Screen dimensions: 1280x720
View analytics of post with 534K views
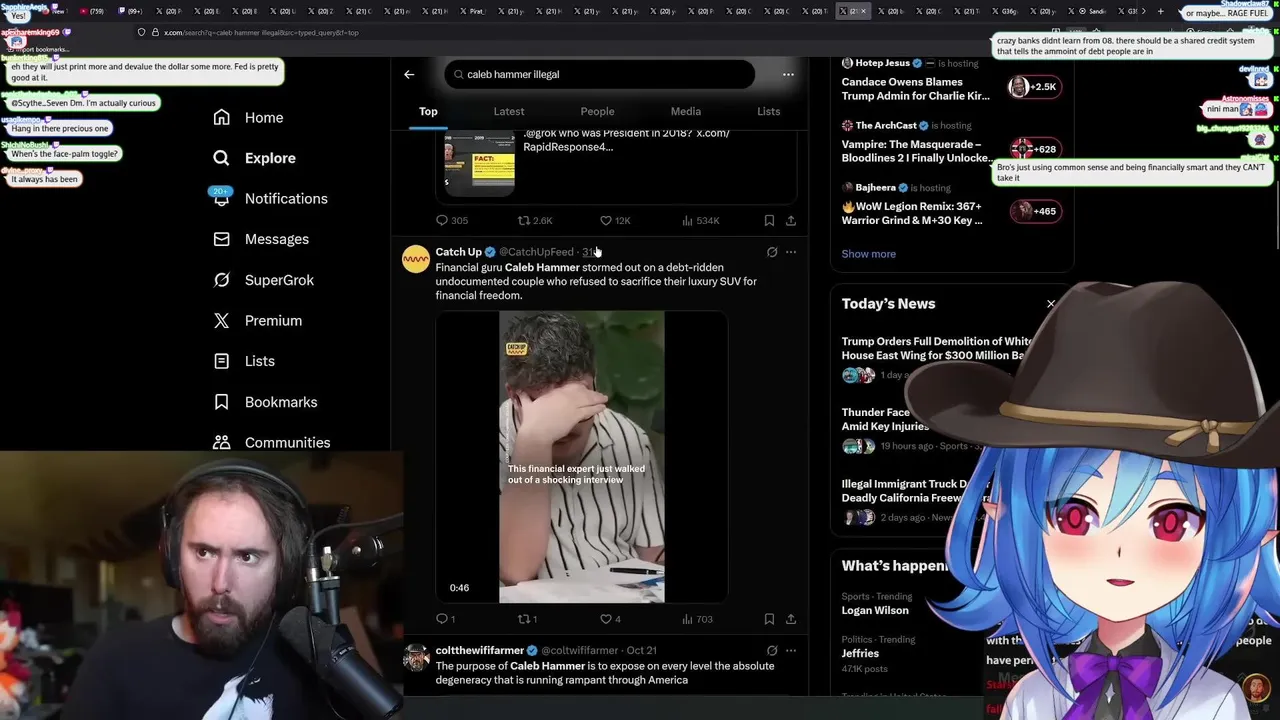point(700,220)
